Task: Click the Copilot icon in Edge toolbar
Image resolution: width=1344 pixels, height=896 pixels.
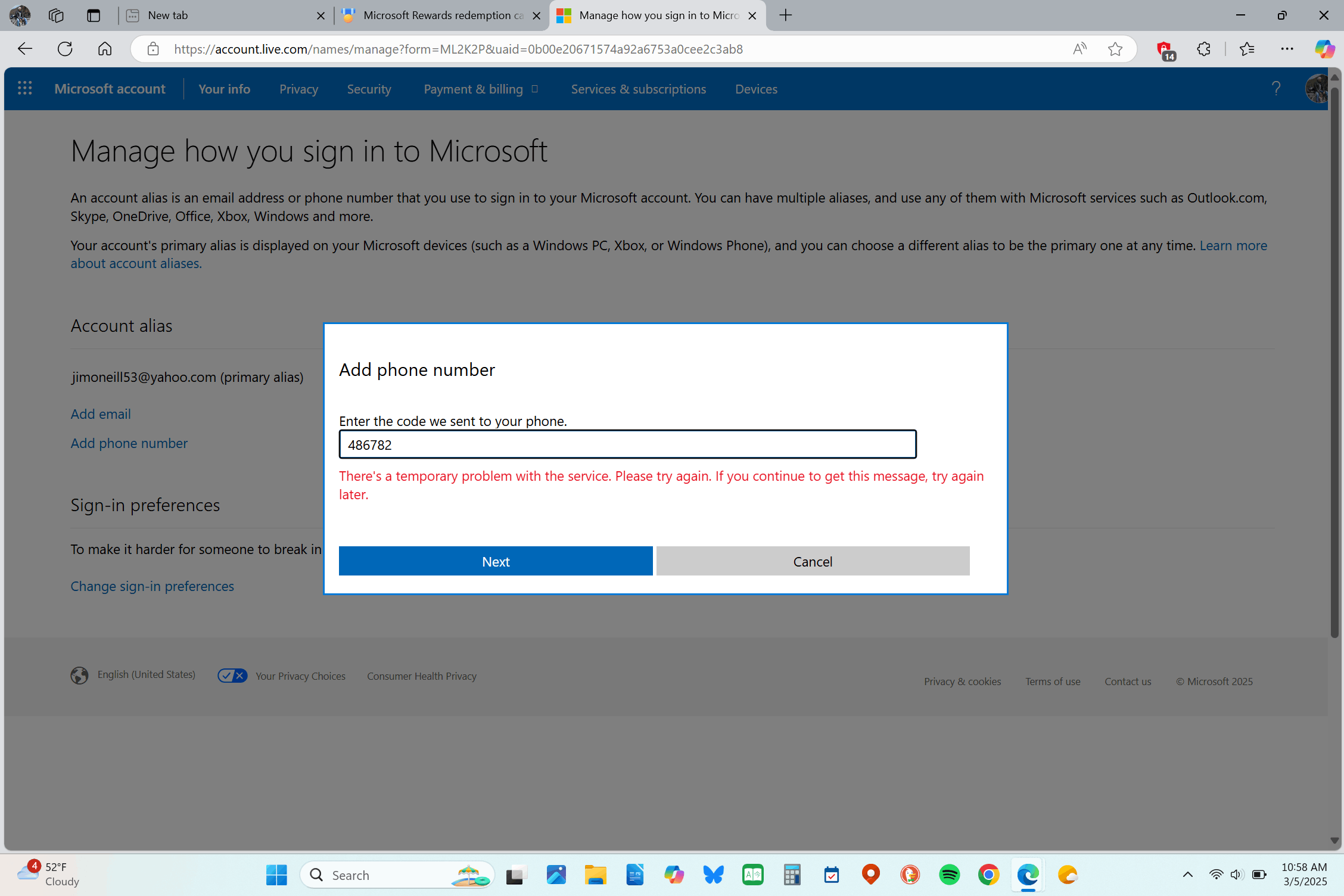Action: [x=1324, y=49]
